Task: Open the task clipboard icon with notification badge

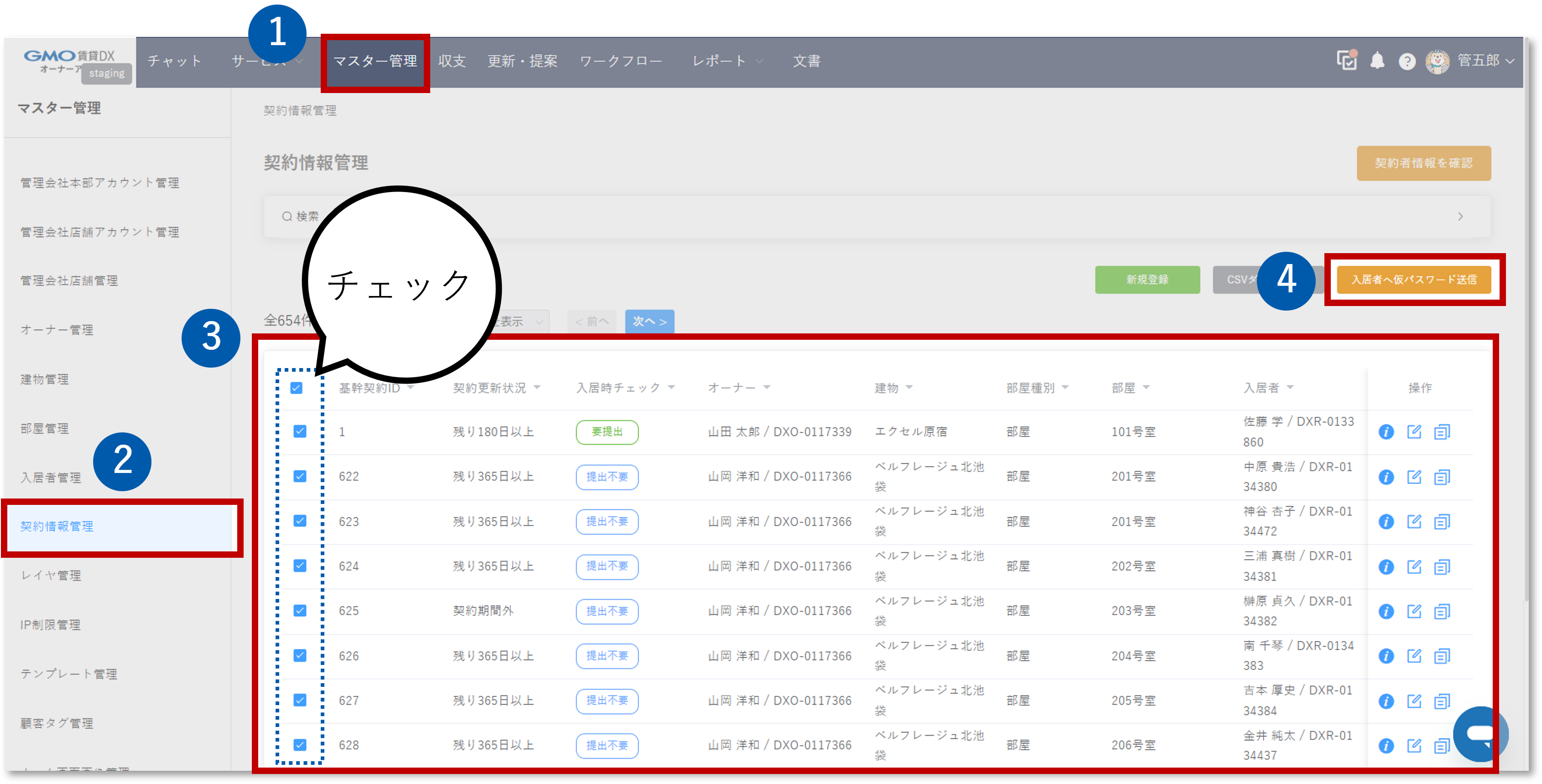Action: 1346,61
